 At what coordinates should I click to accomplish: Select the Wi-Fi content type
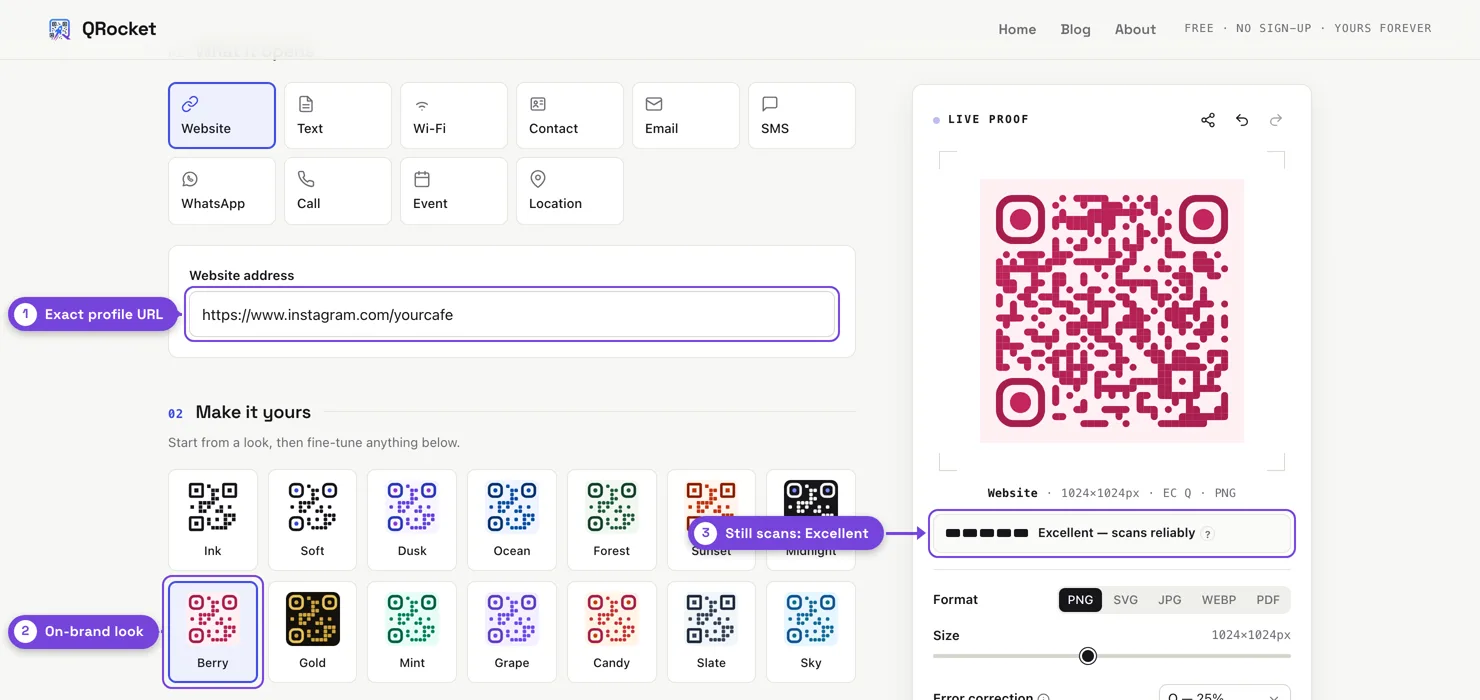pos(454,116)
